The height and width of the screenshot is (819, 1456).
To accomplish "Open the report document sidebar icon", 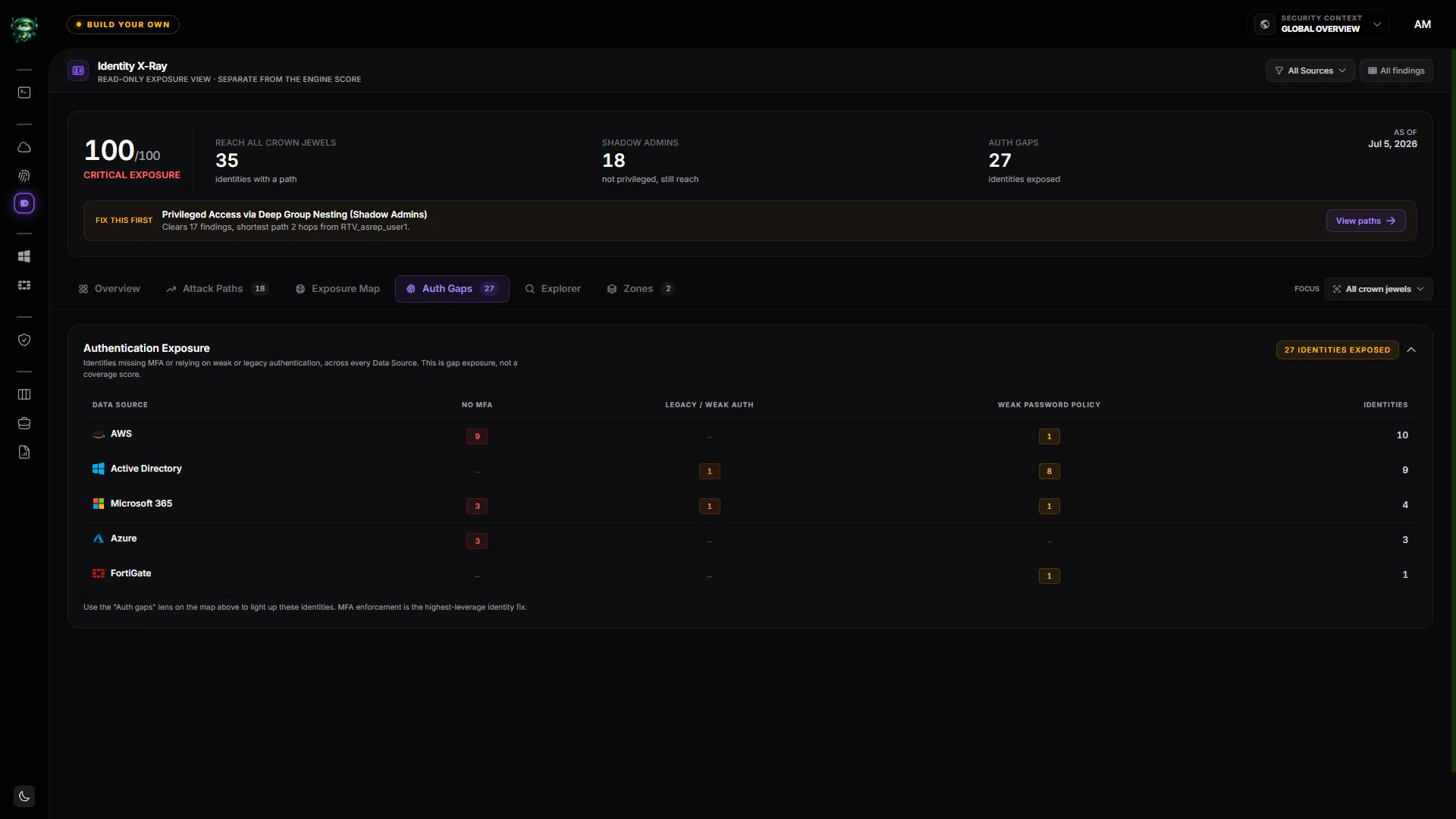I will click(x=24, y=452).
